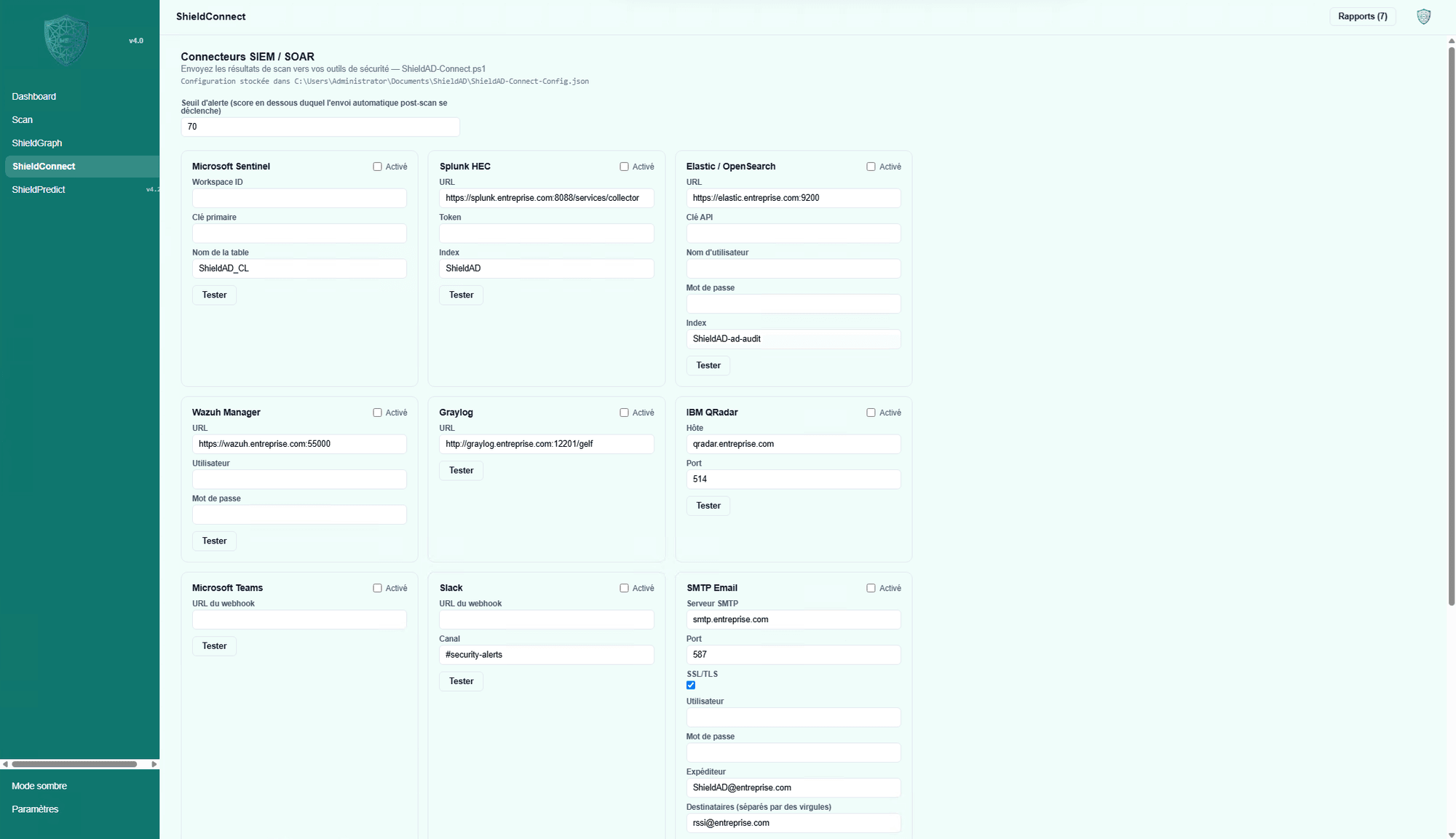Enable the Splunk HEC Activé checkbox

624,167
